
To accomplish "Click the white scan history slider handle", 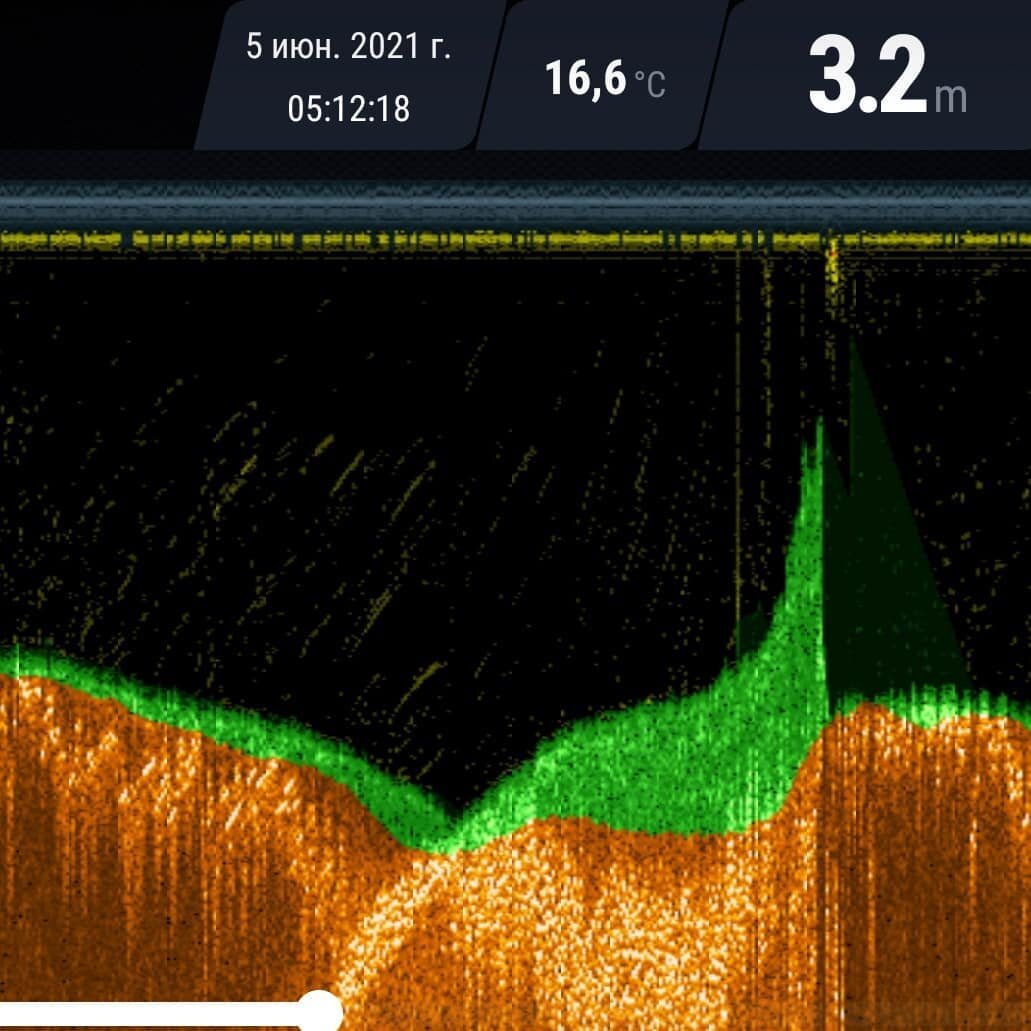I will [320, 1011].
